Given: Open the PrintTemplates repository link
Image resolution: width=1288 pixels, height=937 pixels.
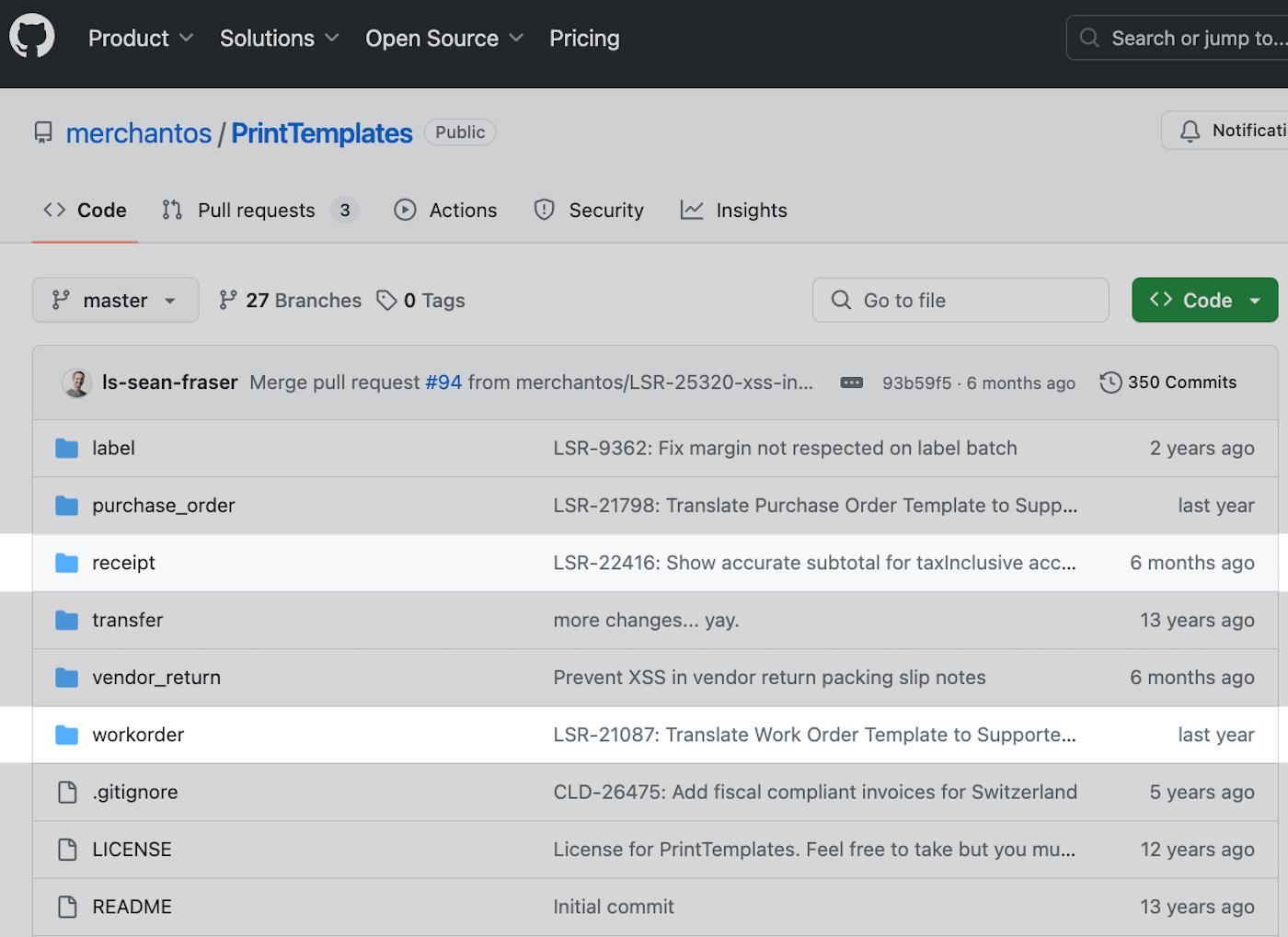Looking at the screenshot, I should (x=322, y=133).
